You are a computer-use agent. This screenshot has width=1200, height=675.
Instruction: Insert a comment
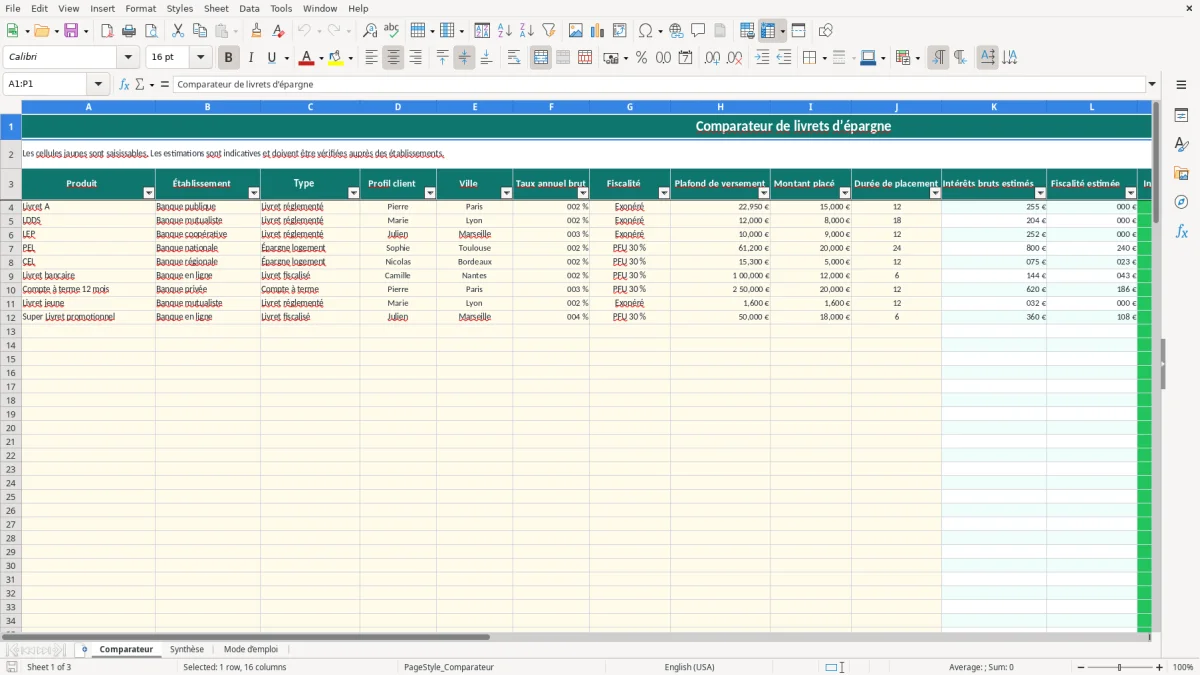(x=698, y=31)
